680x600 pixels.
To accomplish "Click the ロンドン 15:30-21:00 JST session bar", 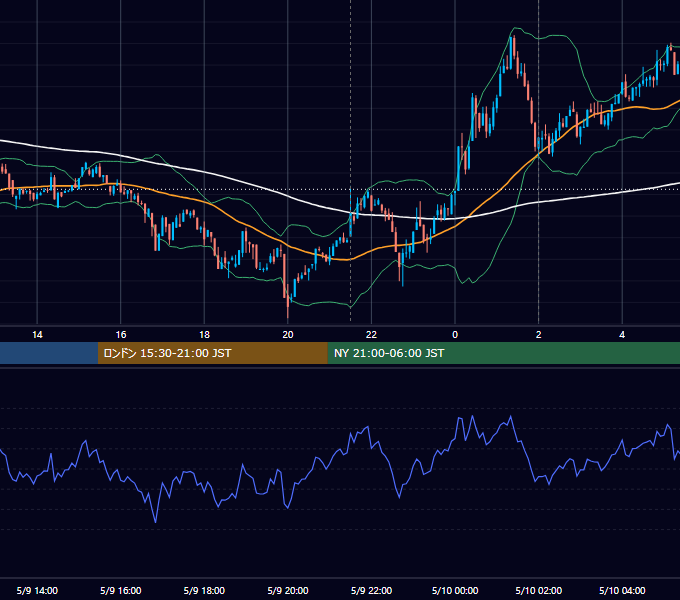I will (x=212, y=353).
